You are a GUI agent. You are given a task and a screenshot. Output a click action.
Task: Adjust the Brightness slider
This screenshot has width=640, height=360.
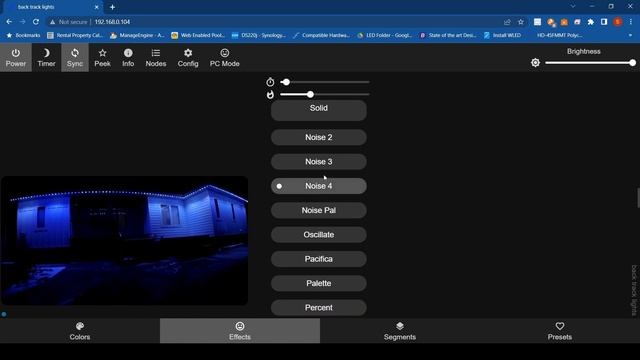click(x=590, y=63)
